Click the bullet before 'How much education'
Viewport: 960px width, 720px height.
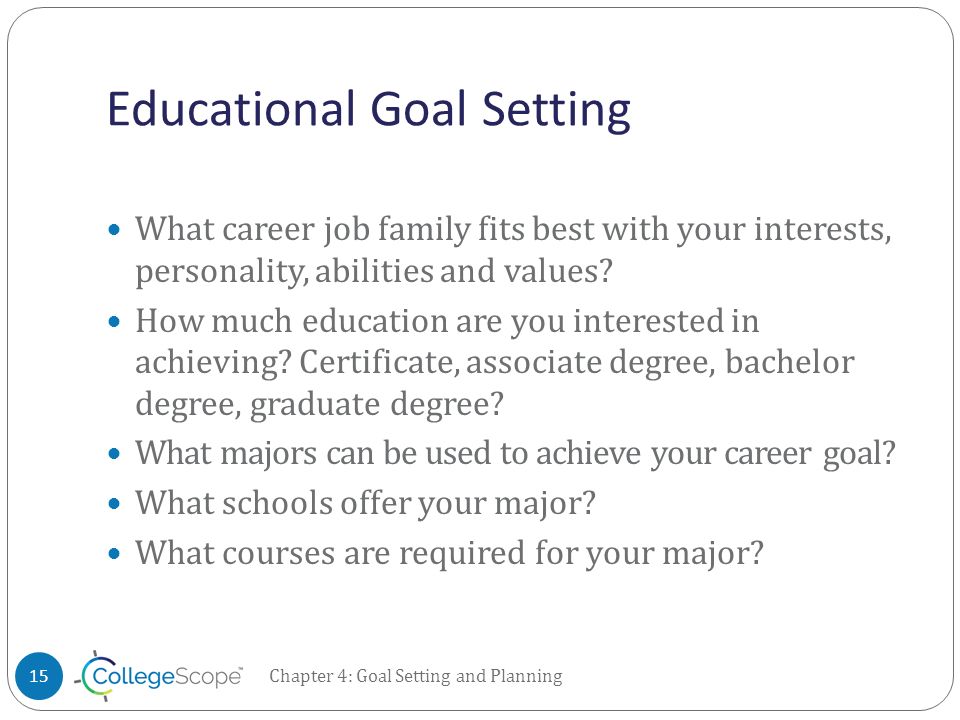tap(114, 322)
